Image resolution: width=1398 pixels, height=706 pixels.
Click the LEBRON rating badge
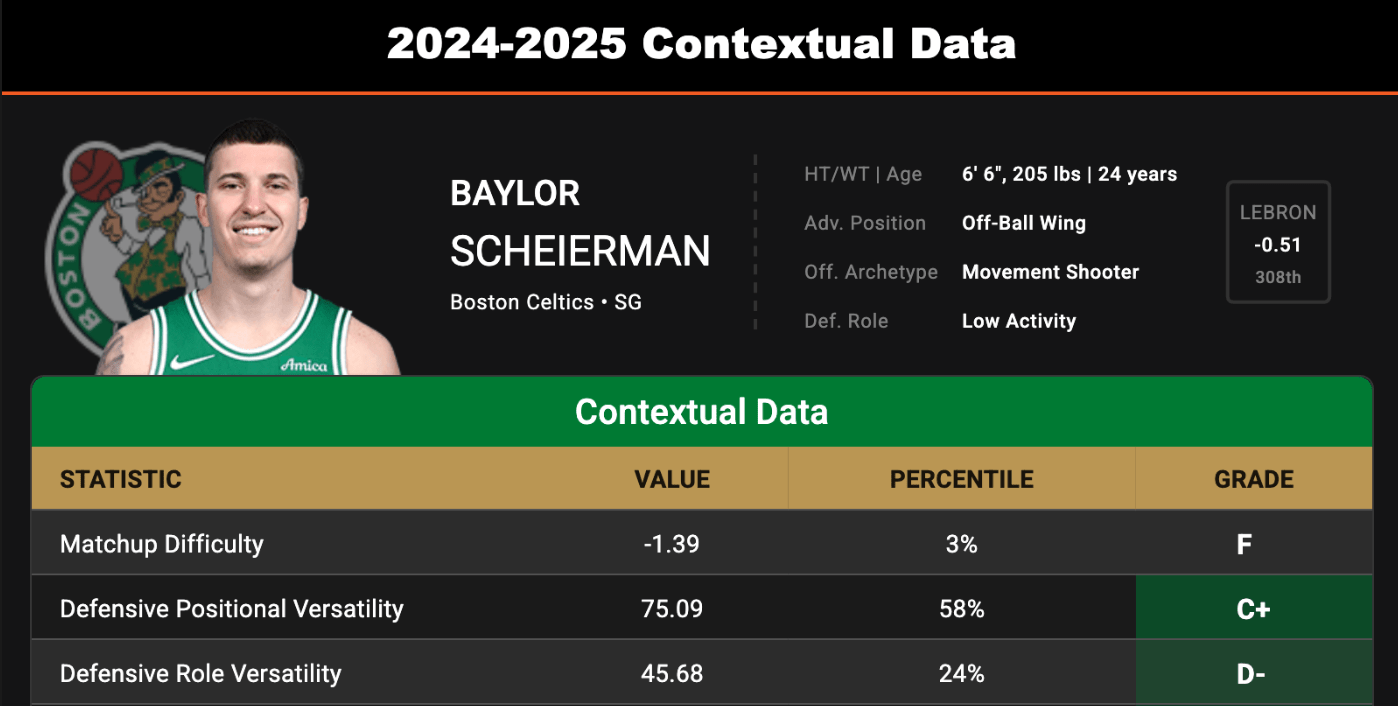(x=1278, y=242)
